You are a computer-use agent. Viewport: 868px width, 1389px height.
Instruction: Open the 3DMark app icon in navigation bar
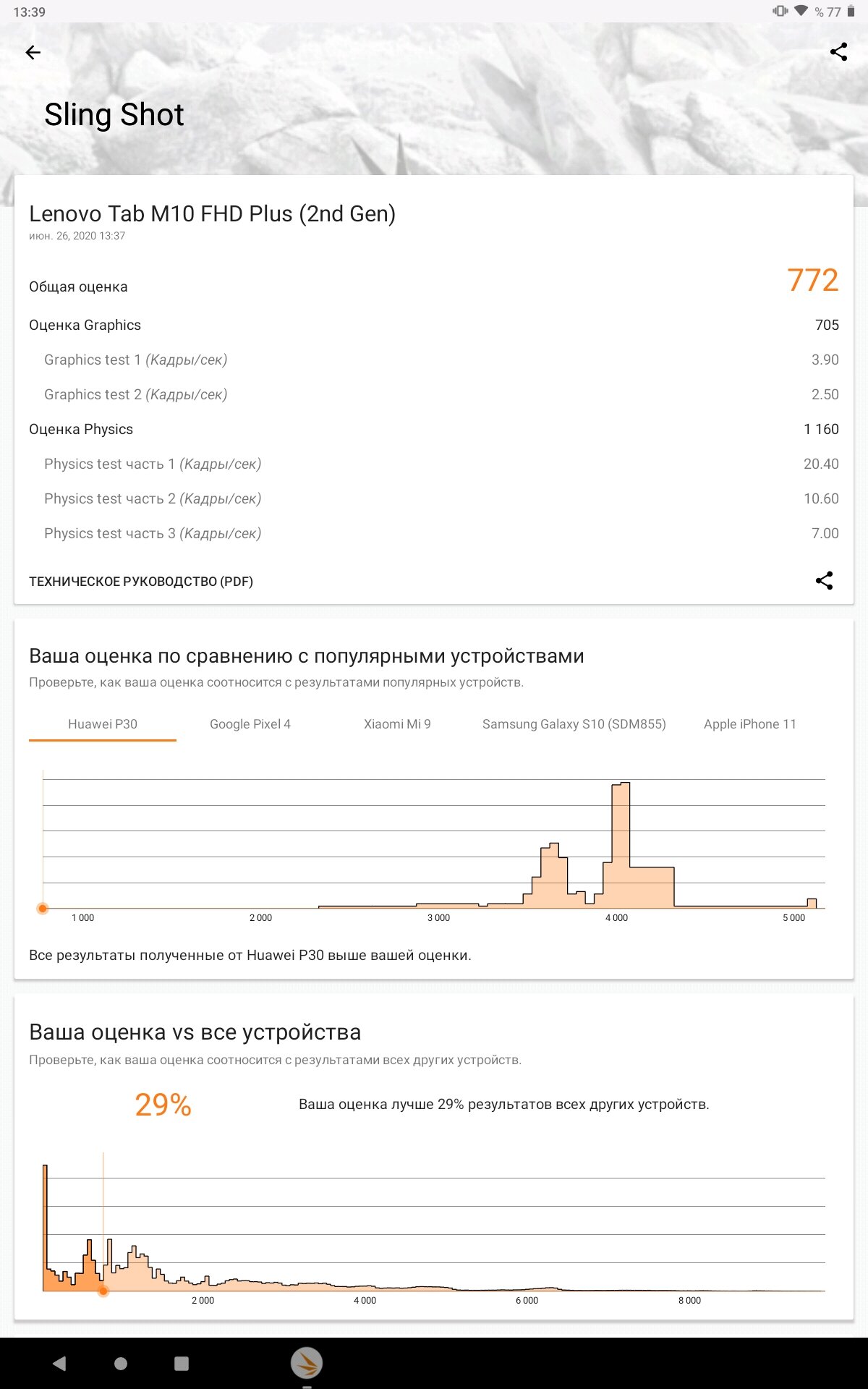click(307, 1364)
